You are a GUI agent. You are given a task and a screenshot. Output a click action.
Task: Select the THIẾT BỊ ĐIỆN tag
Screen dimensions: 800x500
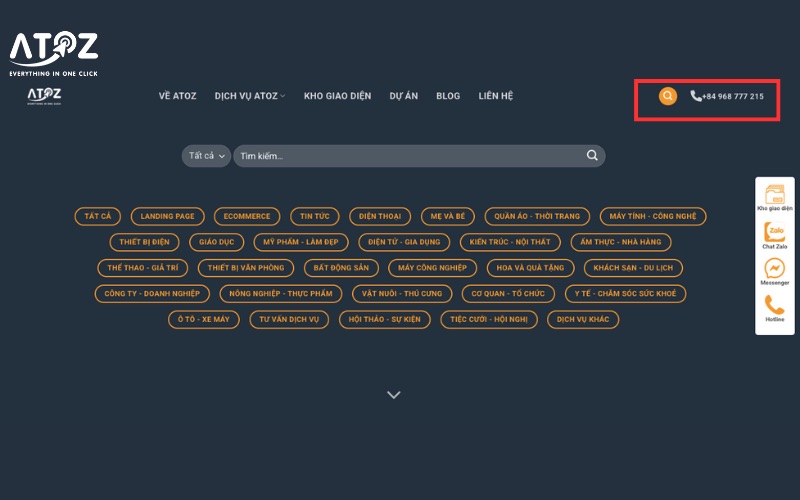144,242
